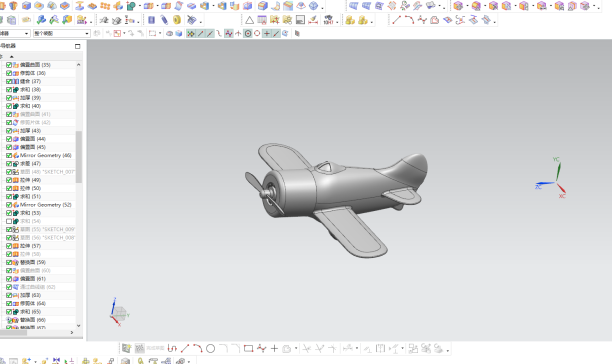Image resolution: width=612 pixels, height=364 pixels.
Task: Click navigator vertical scrollbar up arrow
Action: point(79,65)
